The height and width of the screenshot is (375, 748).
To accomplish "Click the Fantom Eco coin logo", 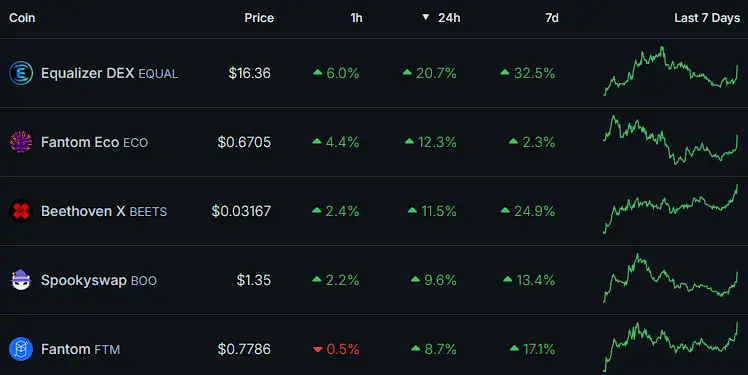I will coord(21,142).
